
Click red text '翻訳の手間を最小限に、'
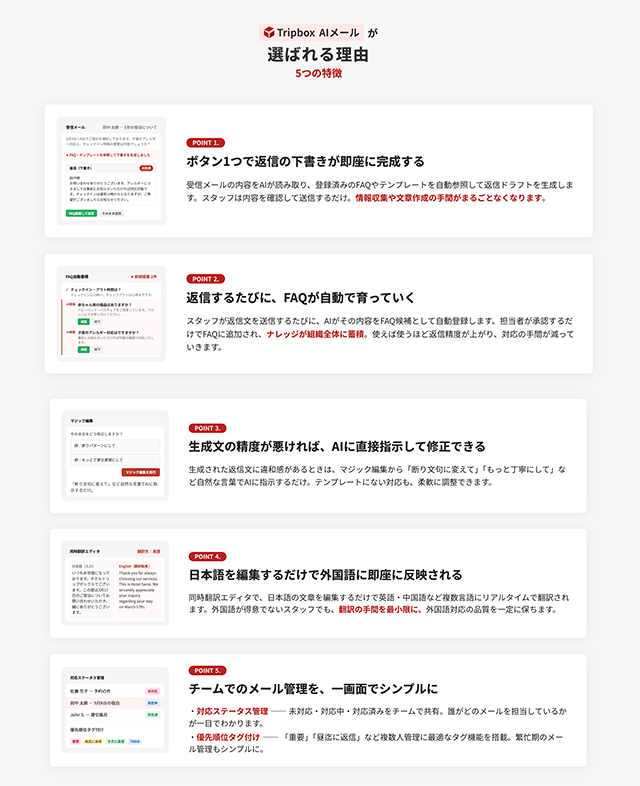(x=380, y=610)
